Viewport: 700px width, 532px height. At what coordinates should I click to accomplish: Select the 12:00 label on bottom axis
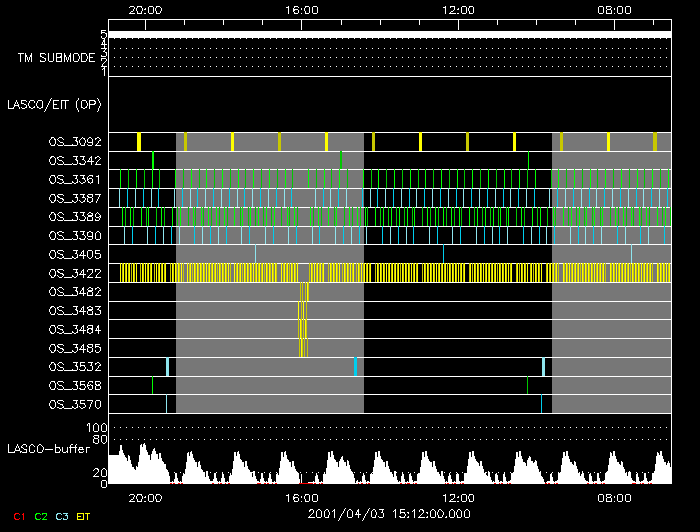pos(457,497)
